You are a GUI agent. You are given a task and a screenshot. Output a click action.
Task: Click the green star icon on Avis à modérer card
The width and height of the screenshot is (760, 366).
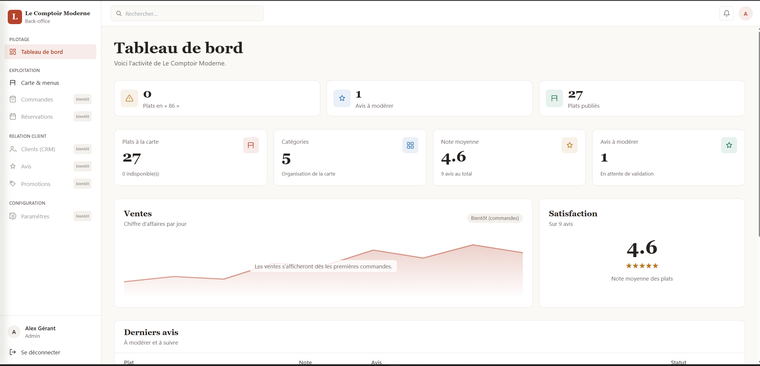pyautogui.click(x=729, y=145)
